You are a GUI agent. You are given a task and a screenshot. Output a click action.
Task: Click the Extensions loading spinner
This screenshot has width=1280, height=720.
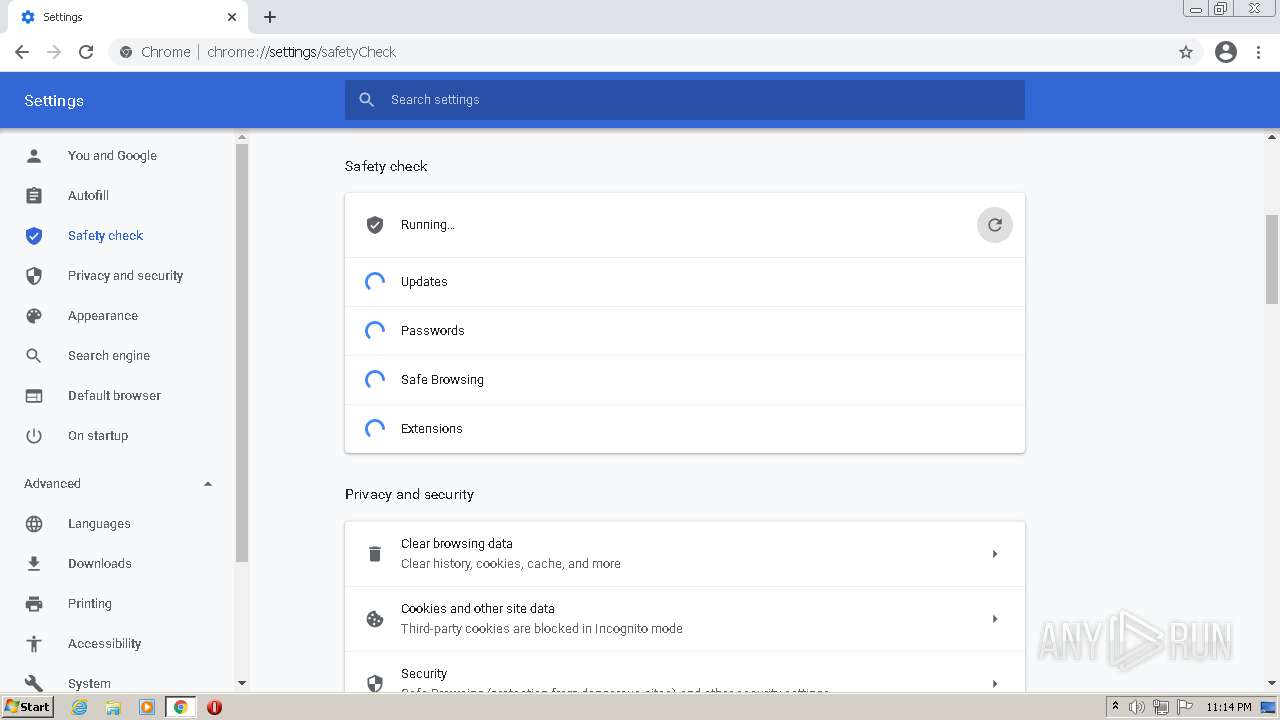[375, 429]
